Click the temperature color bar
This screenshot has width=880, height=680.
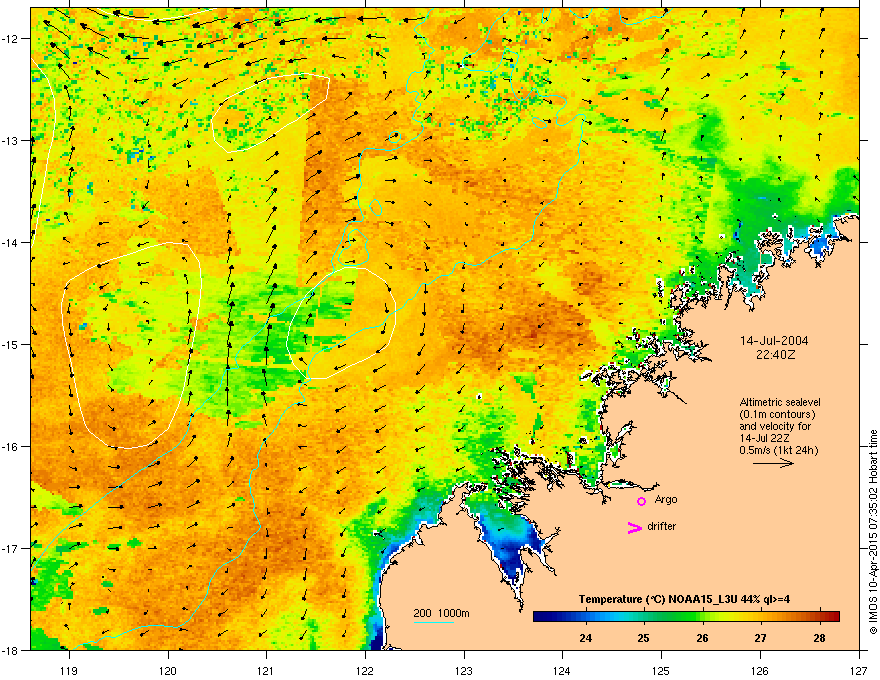click(686, 616)
